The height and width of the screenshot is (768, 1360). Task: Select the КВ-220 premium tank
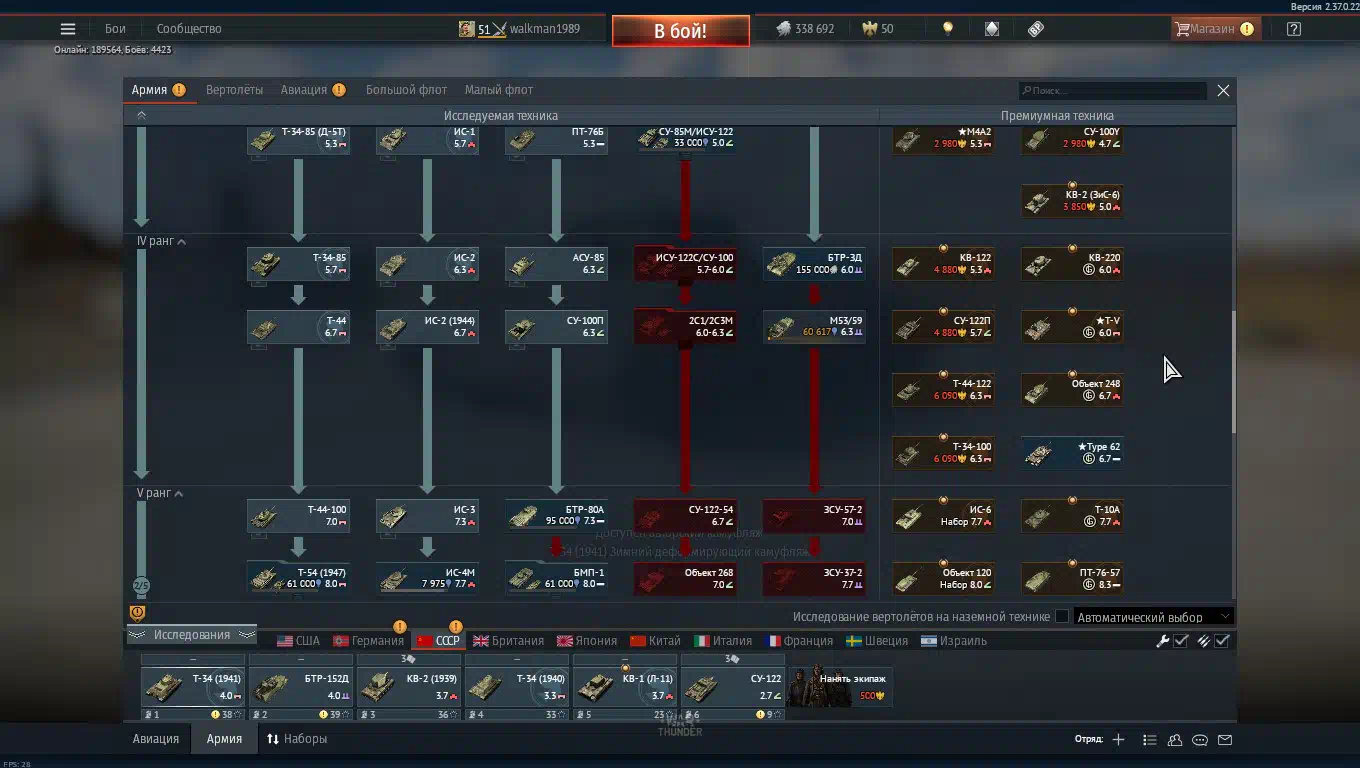pos(1072,264)
